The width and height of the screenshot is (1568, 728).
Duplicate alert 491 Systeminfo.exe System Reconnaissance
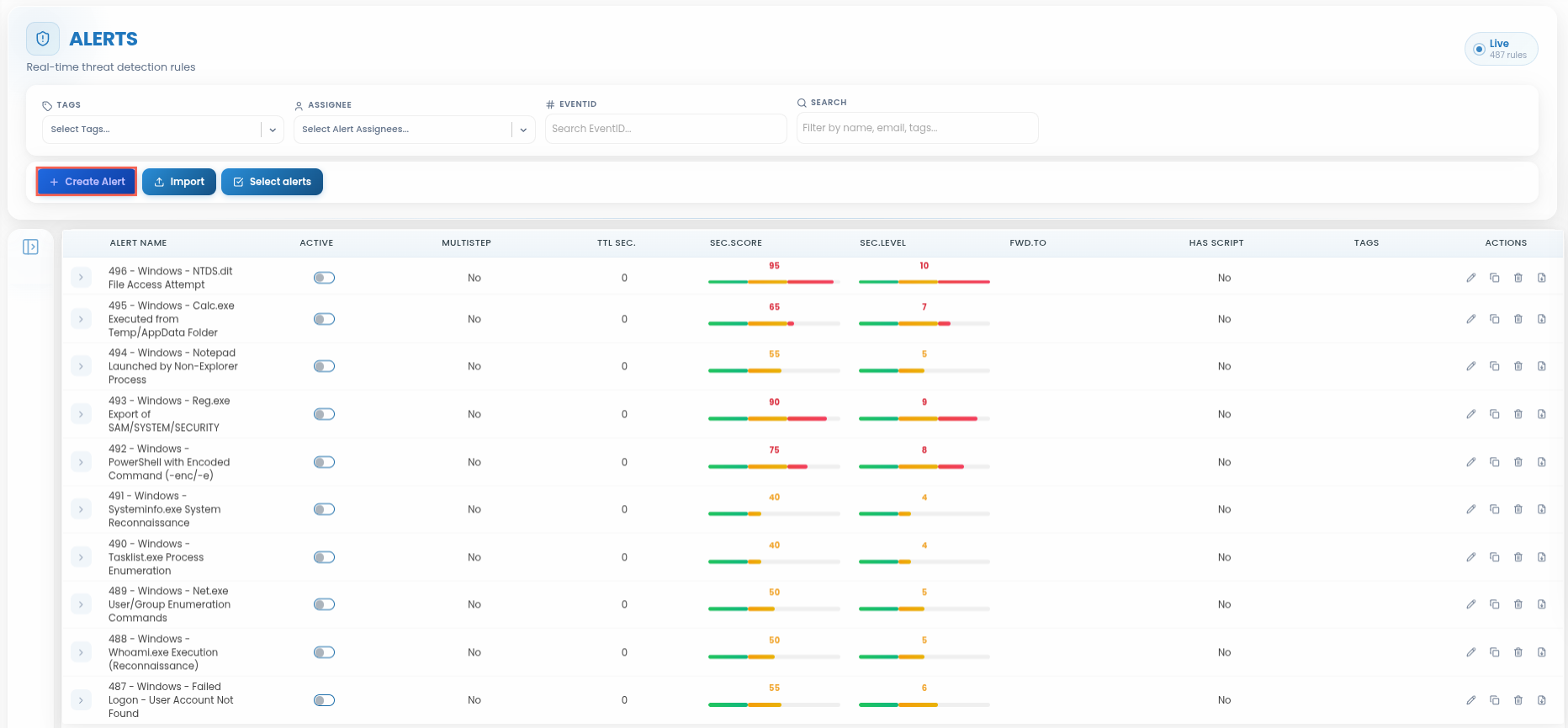(x=1495, y=509)
